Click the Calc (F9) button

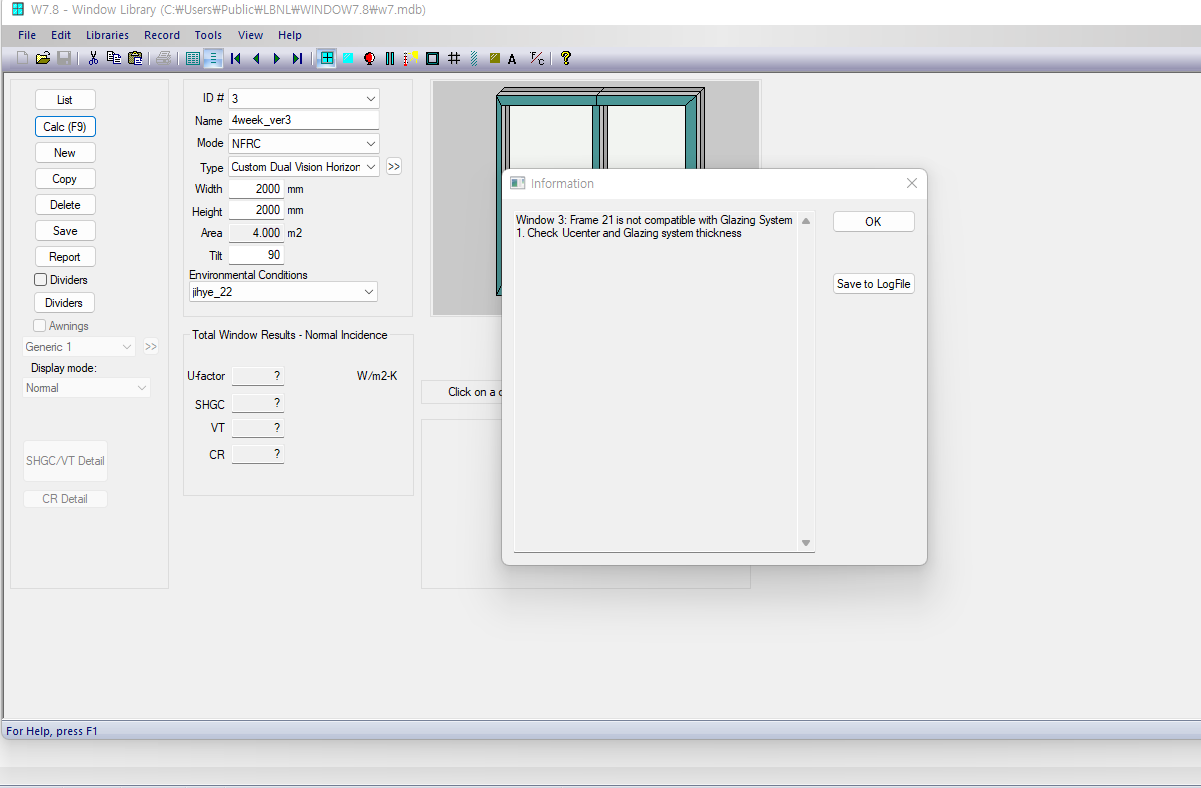click(65, 127)
